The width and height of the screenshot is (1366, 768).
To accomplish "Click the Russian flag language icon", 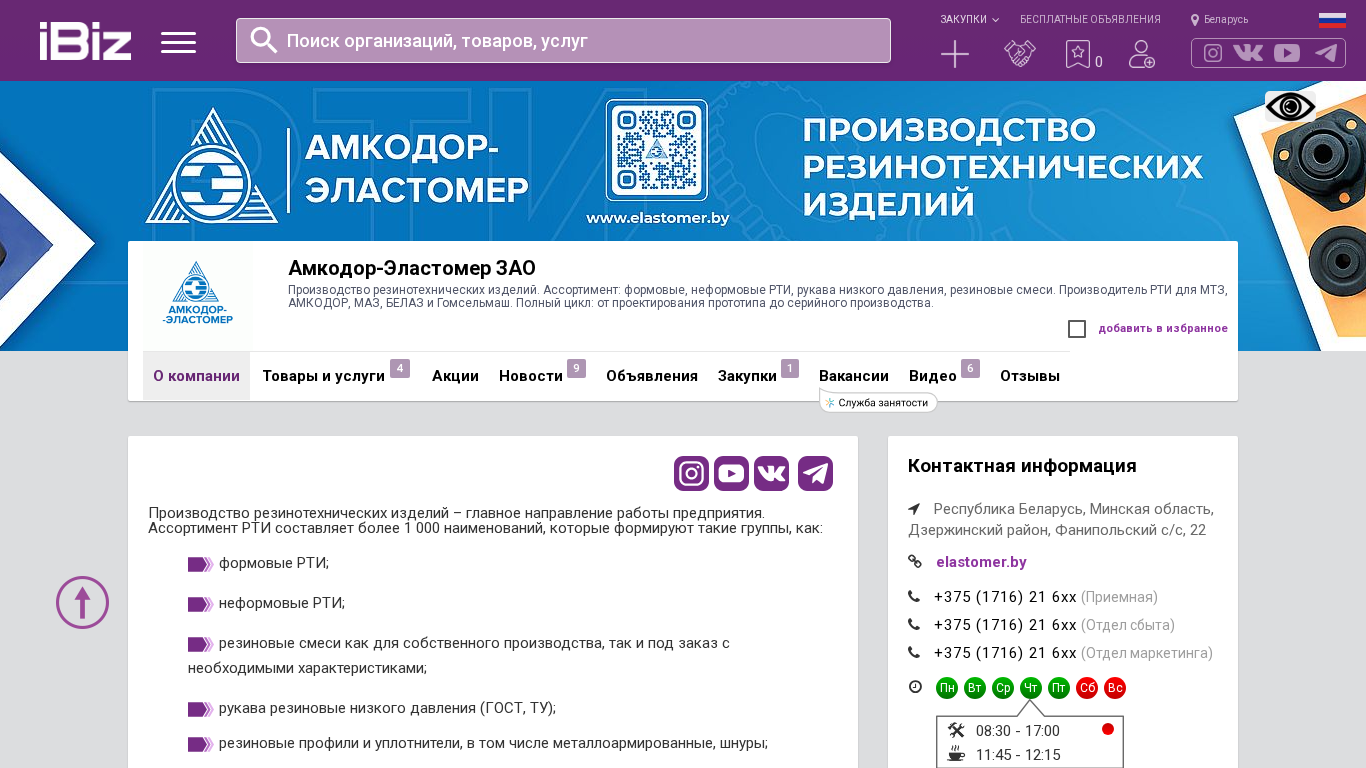I will tap(1332, 20).
